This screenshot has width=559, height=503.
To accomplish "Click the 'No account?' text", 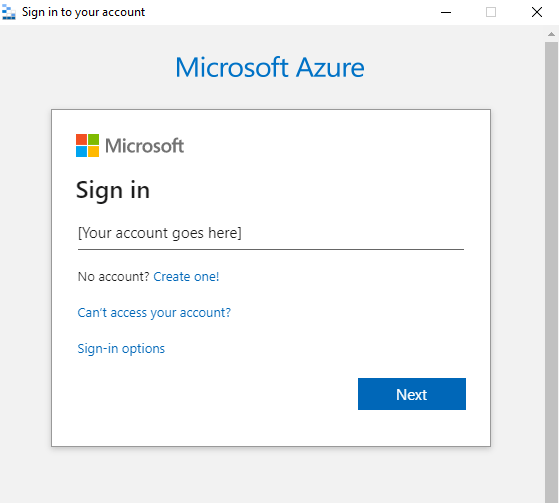I will point(113,277).
